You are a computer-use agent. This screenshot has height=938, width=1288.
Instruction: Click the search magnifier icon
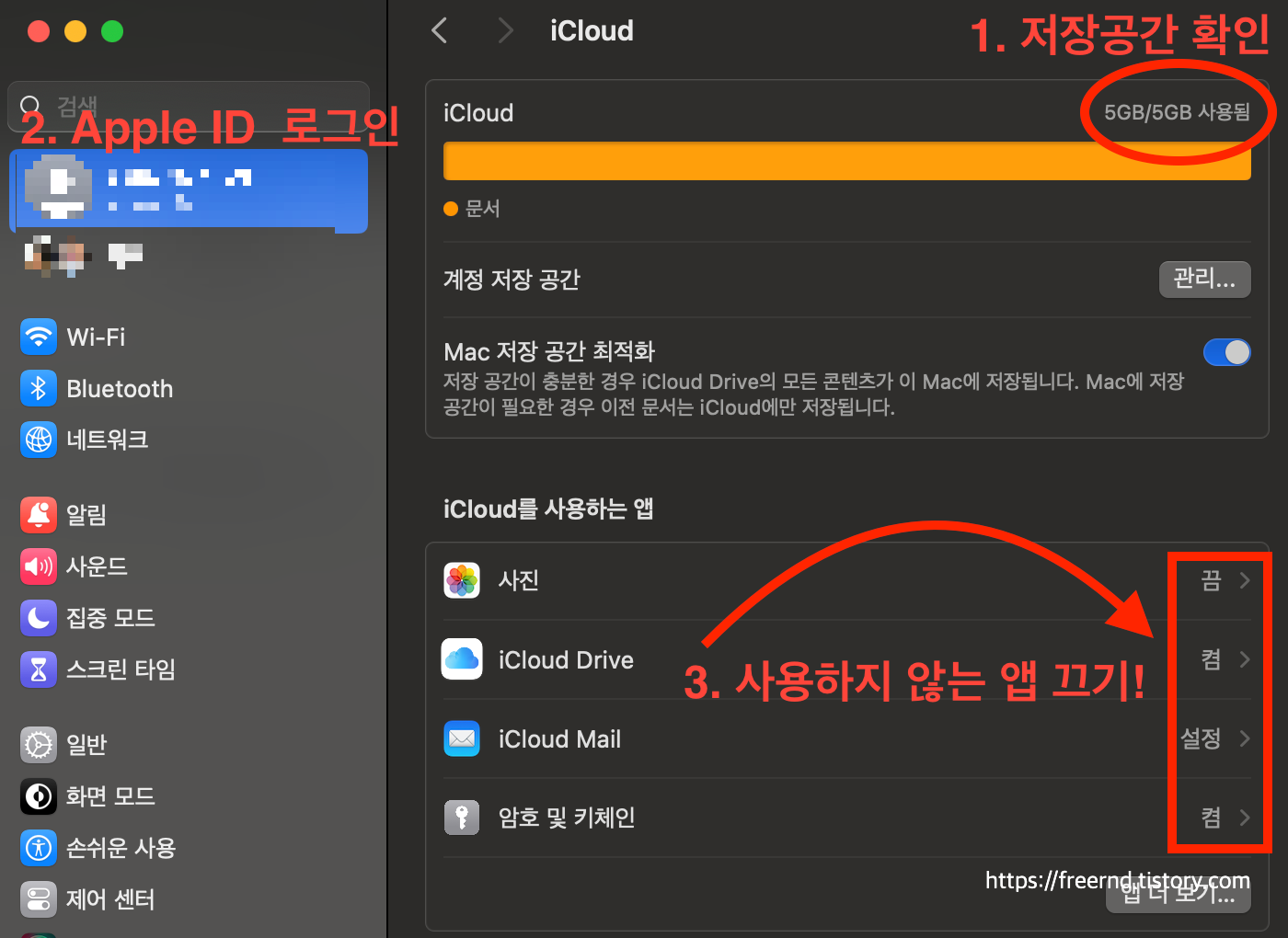click(x=30, y=106)
